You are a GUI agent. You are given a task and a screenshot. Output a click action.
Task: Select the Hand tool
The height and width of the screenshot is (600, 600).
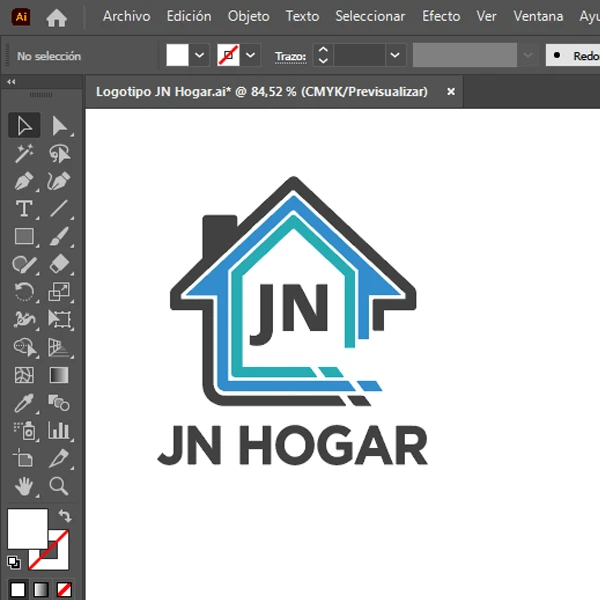pyautogui.click(x=24, y=486)
